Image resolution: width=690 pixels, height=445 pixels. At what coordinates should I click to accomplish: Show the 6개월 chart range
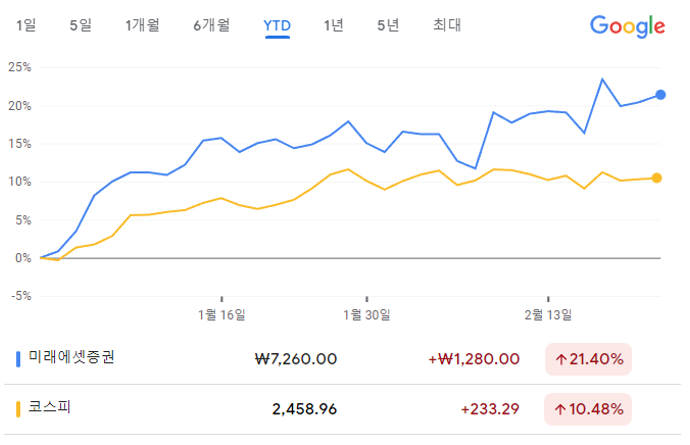(211, 25)
